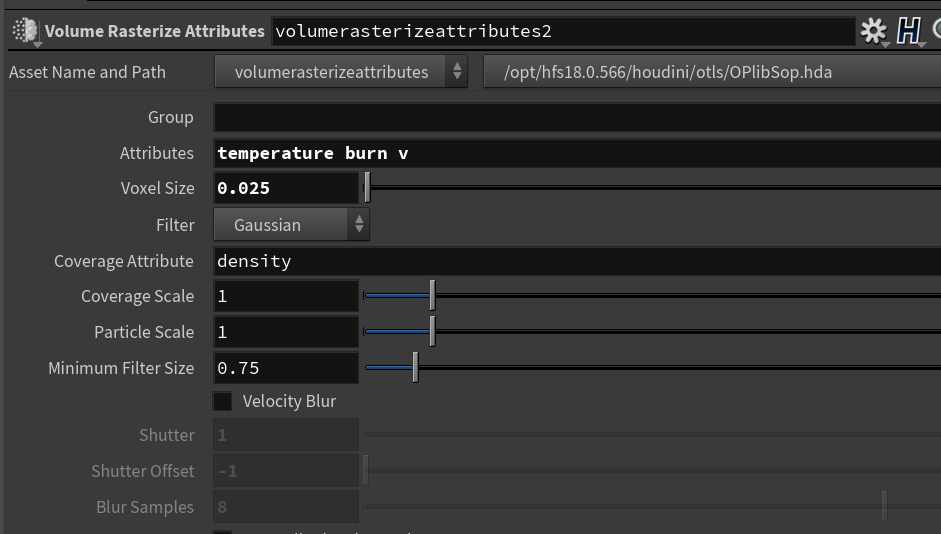Click the Minimum Filter Size slider handle

point(415,367)
